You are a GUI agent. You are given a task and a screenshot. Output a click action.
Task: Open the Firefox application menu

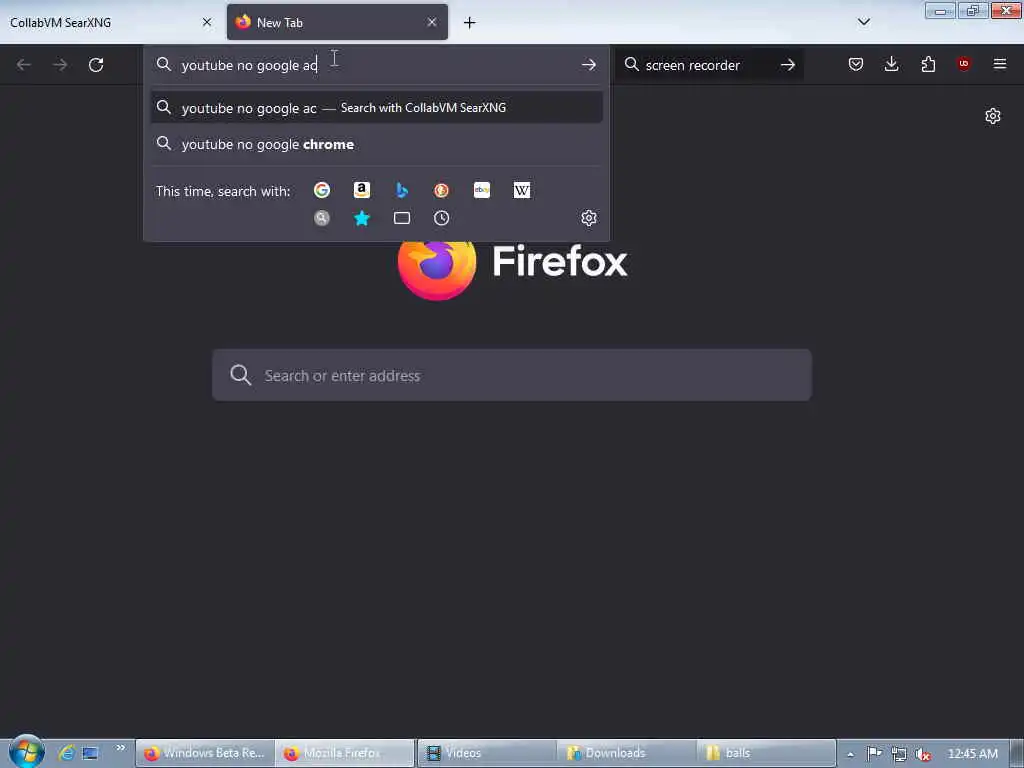click(1000, 64)
